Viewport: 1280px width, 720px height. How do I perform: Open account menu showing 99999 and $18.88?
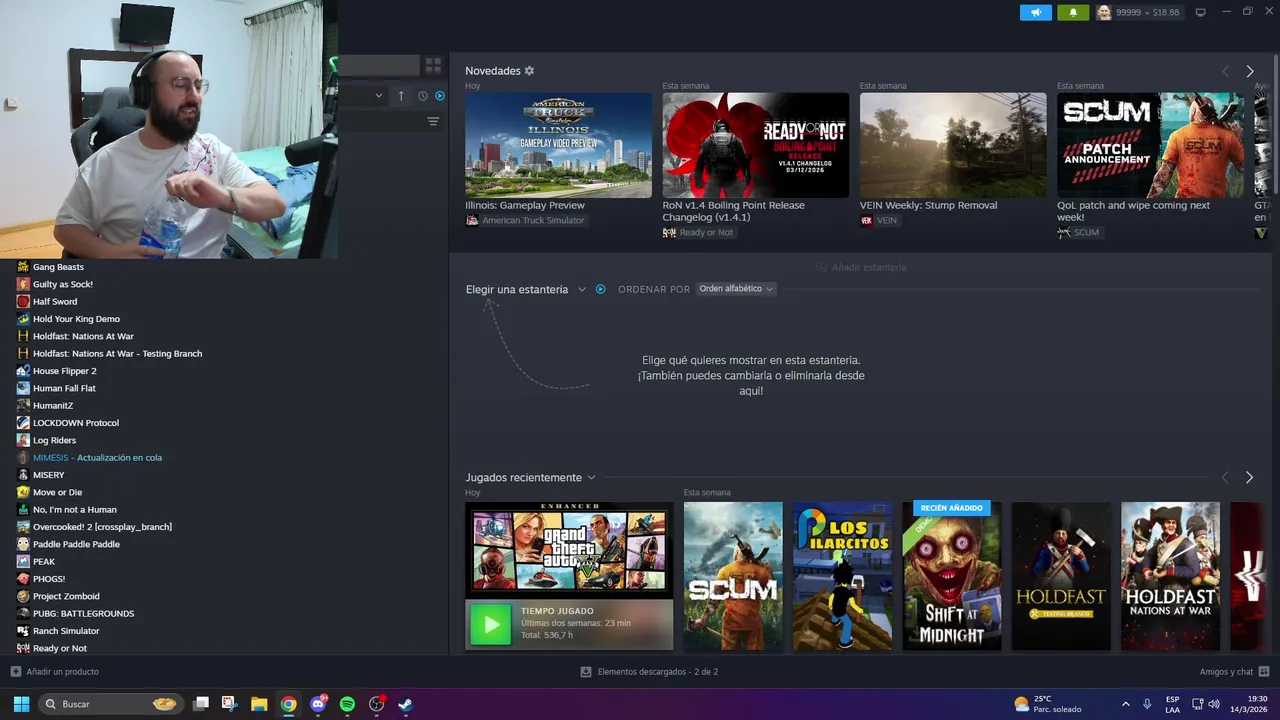1138,12
